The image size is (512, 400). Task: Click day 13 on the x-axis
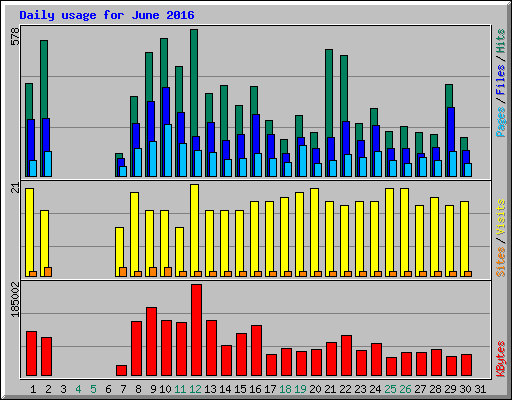click(x=210, y=389)
